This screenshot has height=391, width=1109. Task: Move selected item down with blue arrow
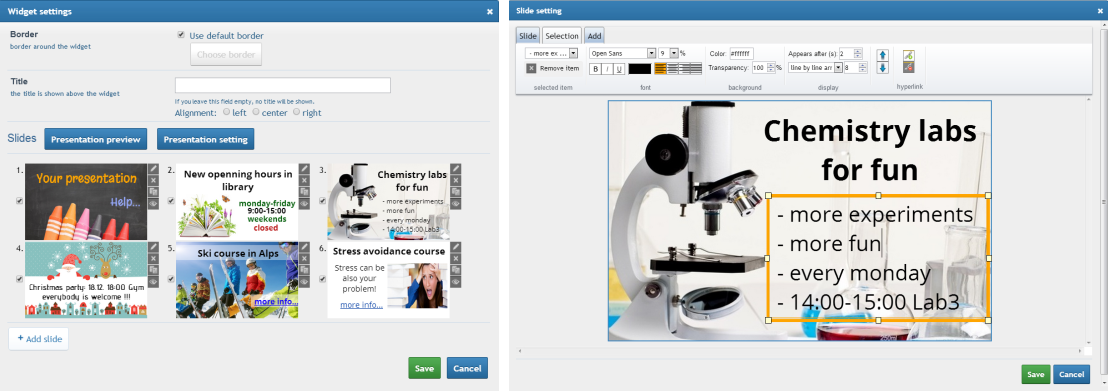coord(882,68)
